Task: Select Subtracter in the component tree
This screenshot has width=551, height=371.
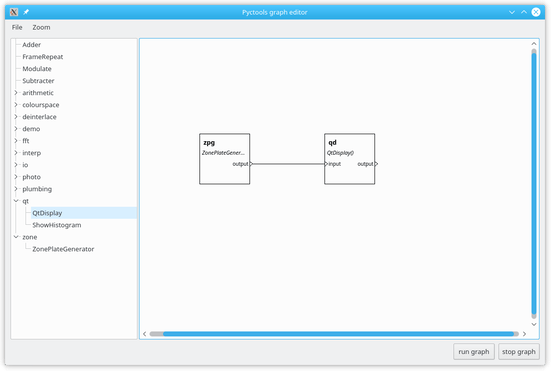Action: click(38, 81)
